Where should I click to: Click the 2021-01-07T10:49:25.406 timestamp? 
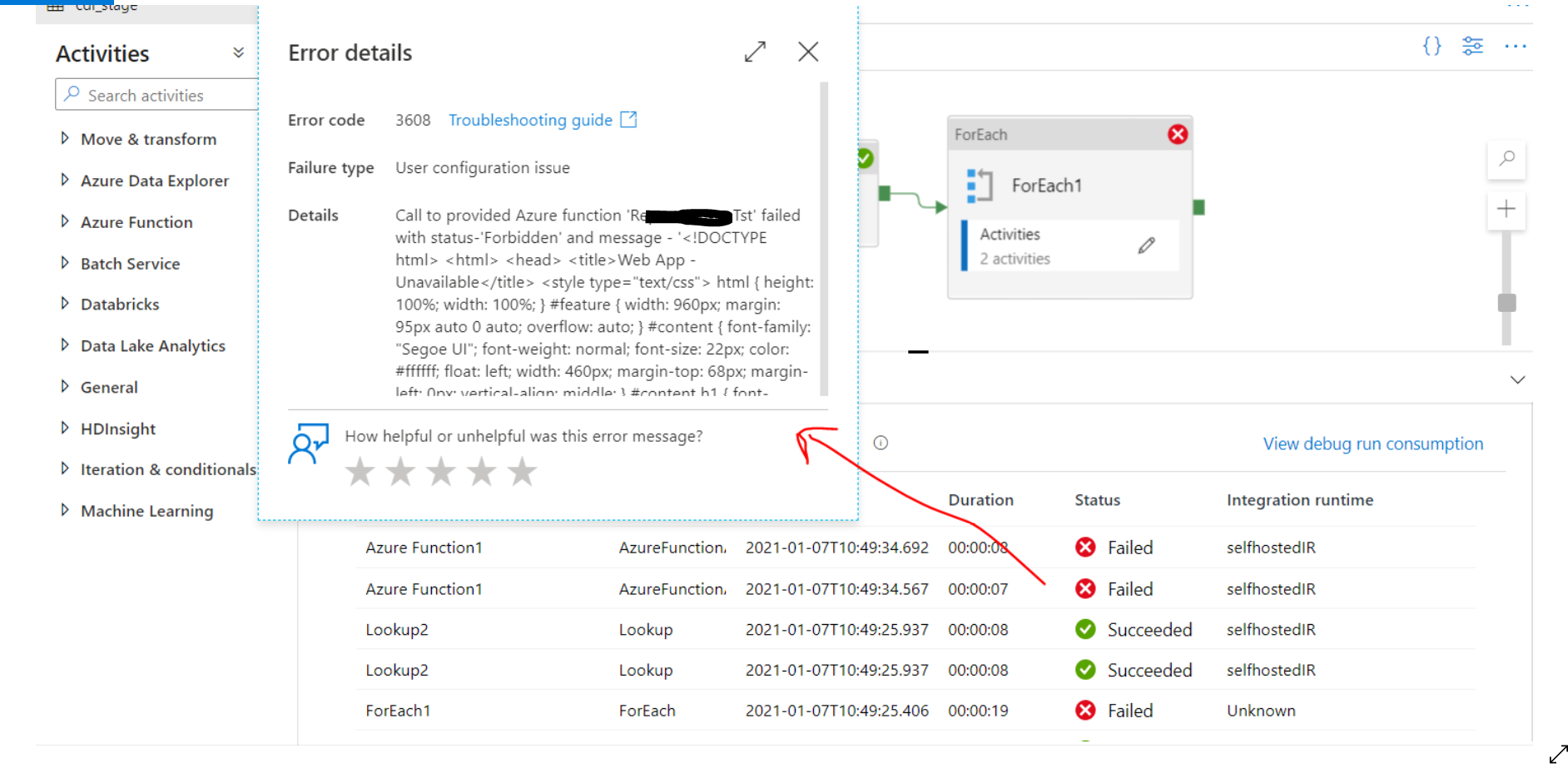tap(836, 711)
